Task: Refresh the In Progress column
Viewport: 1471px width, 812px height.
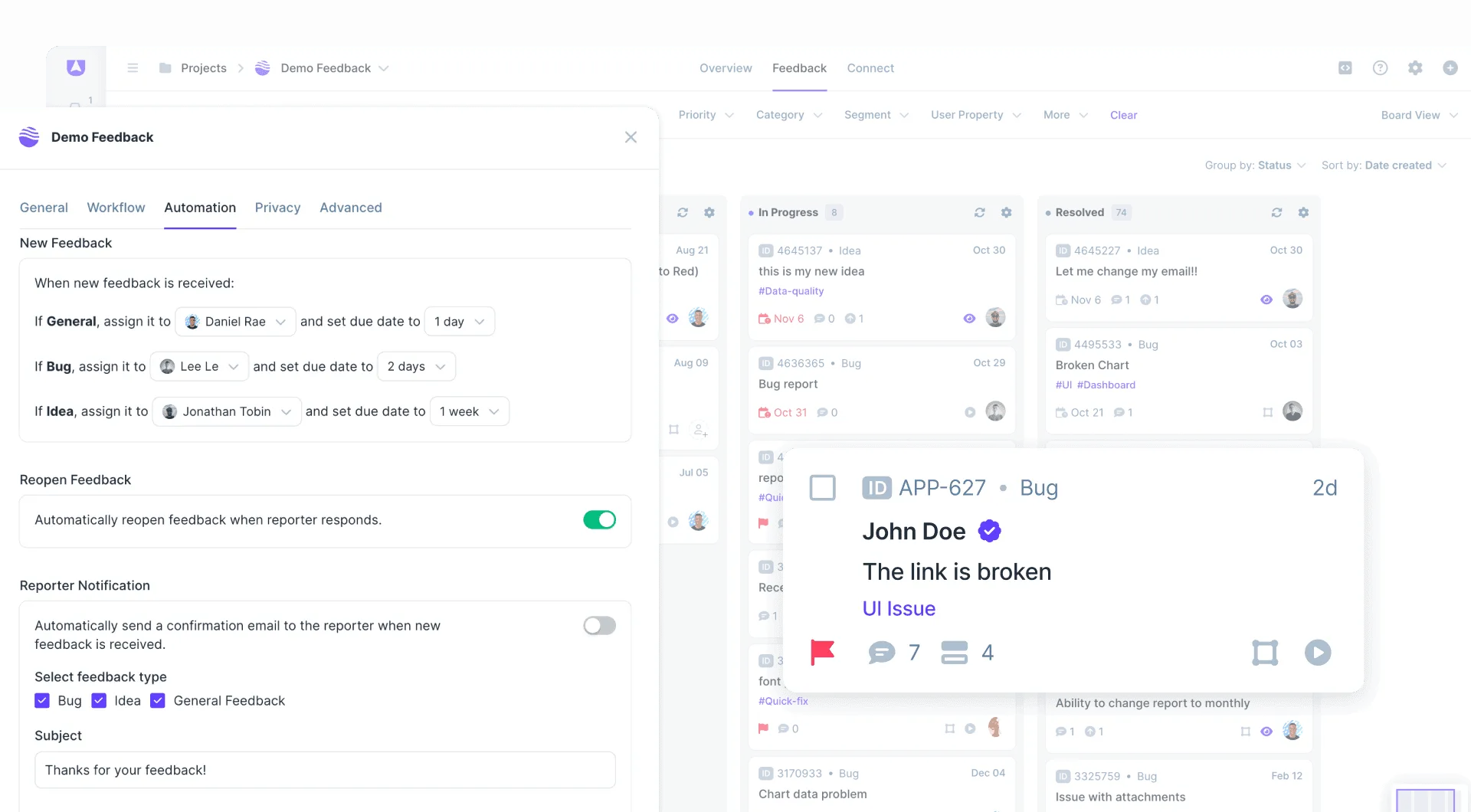Action: point(979,212)
